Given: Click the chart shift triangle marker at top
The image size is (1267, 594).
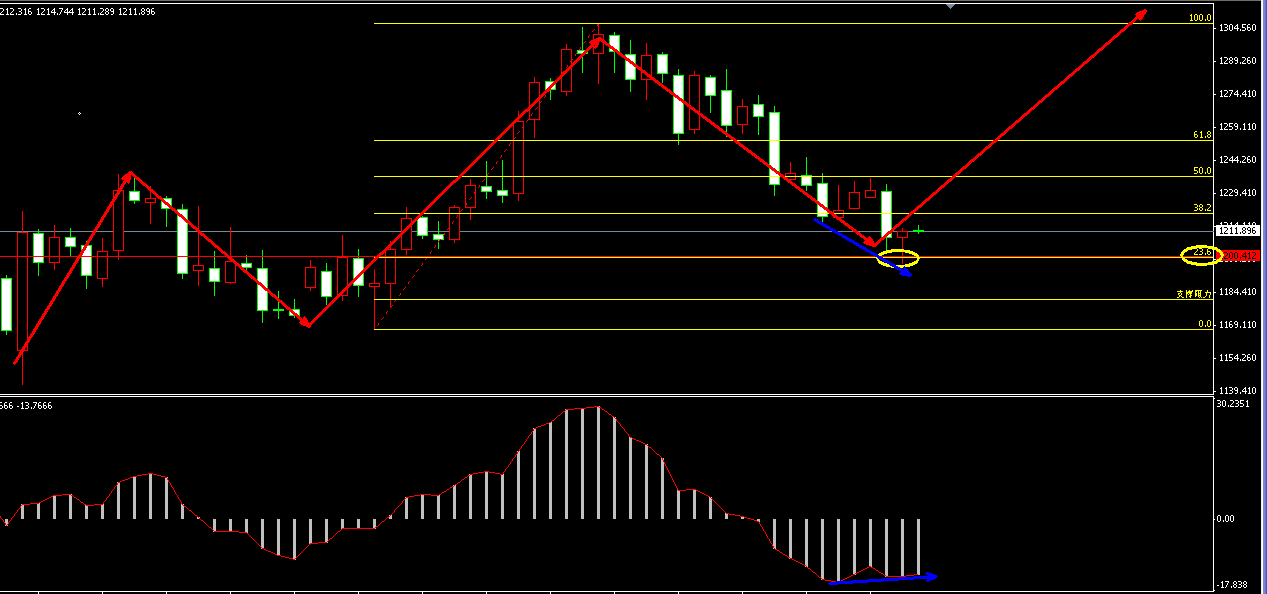Looking at the screenshot, I should [950, 5].
